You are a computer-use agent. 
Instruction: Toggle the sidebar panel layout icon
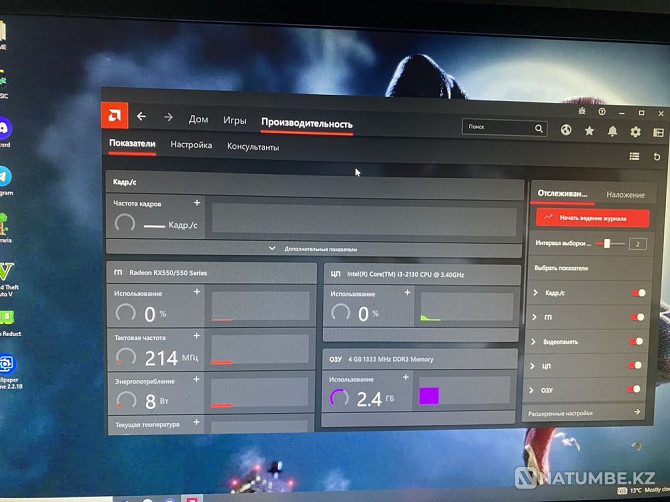[658, 133]
